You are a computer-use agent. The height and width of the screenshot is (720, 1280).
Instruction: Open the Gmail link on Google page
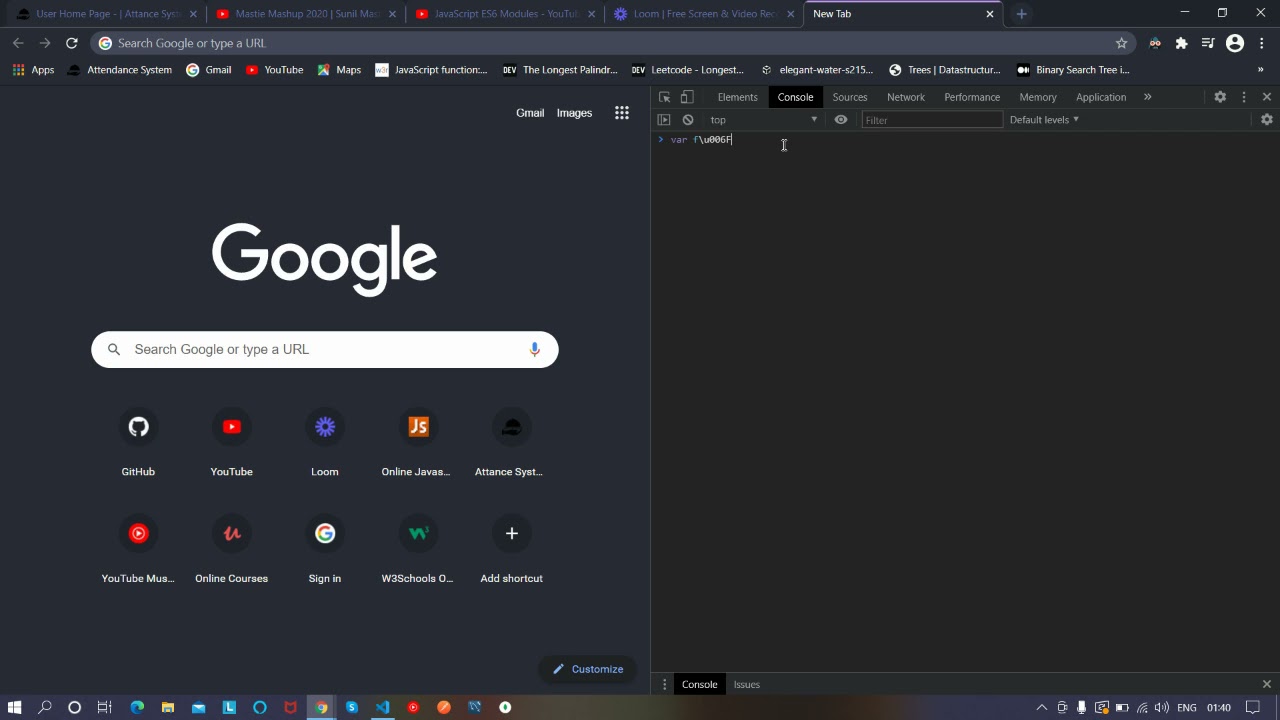pyautogui.click(x=530, y=113)
